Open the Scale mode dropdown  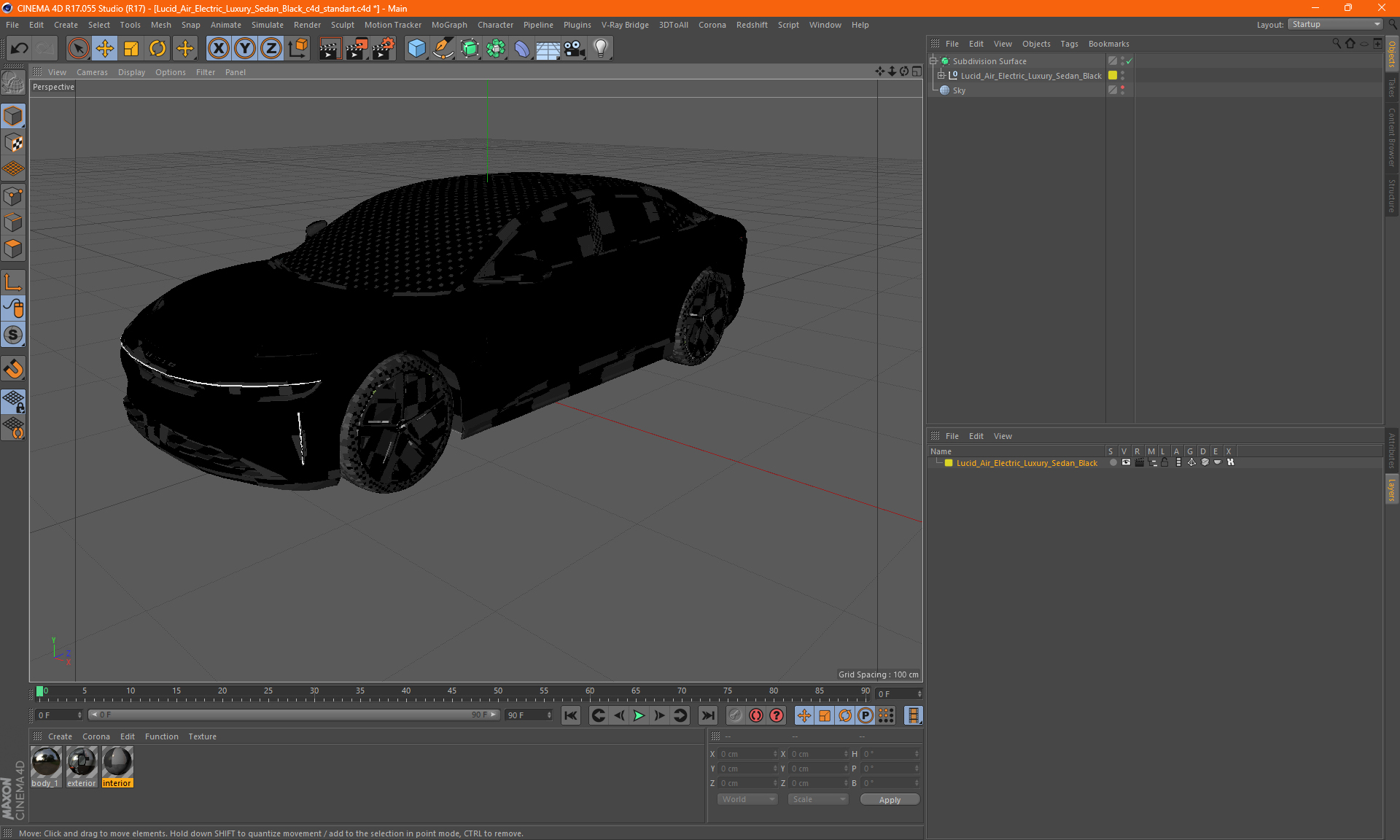pyautogui.click(x=818, y=799)
